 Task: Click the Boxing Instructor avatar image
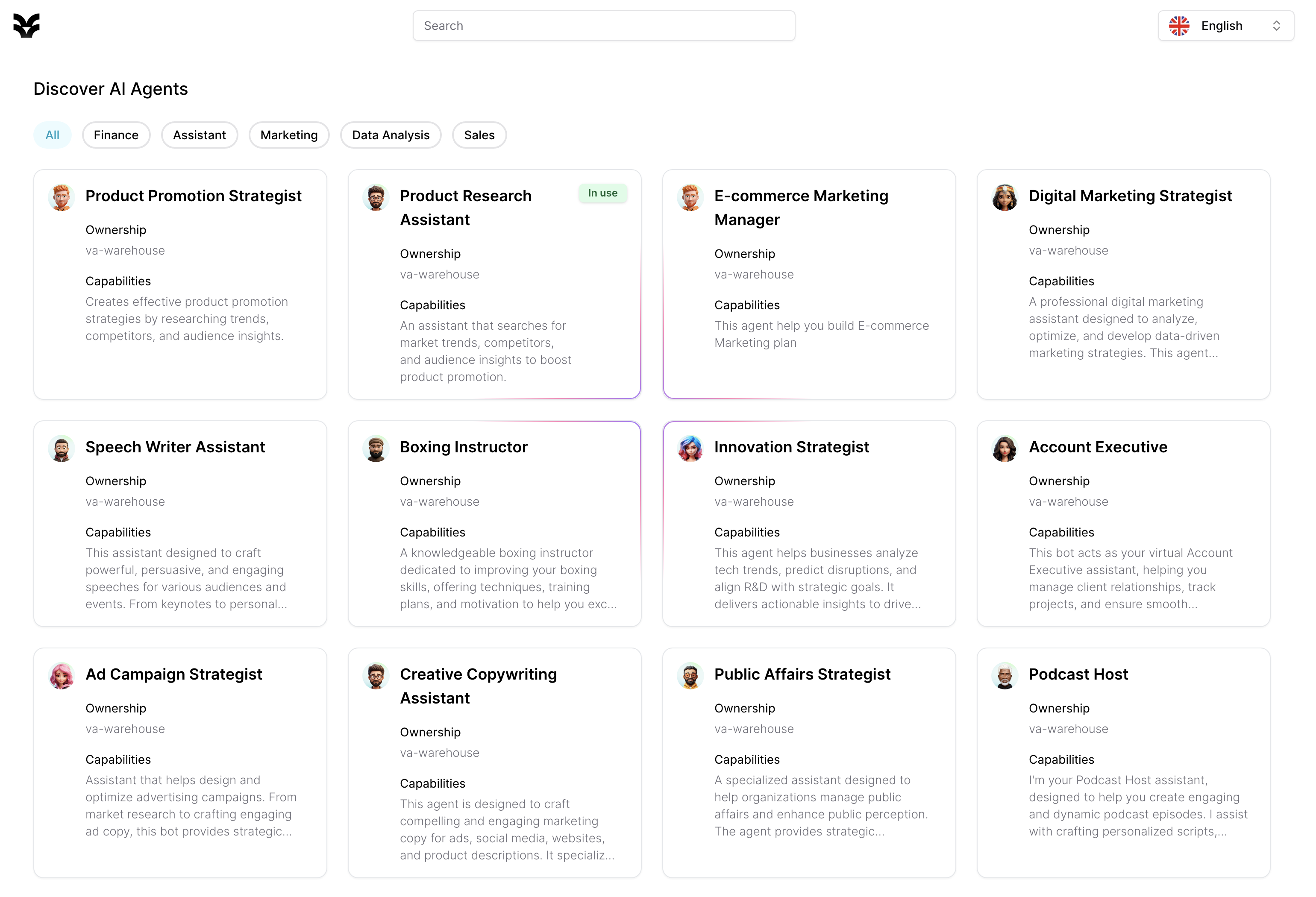[376, 448]
